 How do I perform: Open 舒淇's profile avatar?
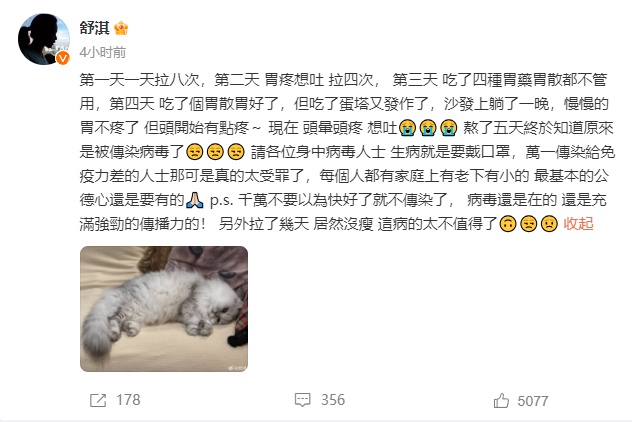coord(44,39)
